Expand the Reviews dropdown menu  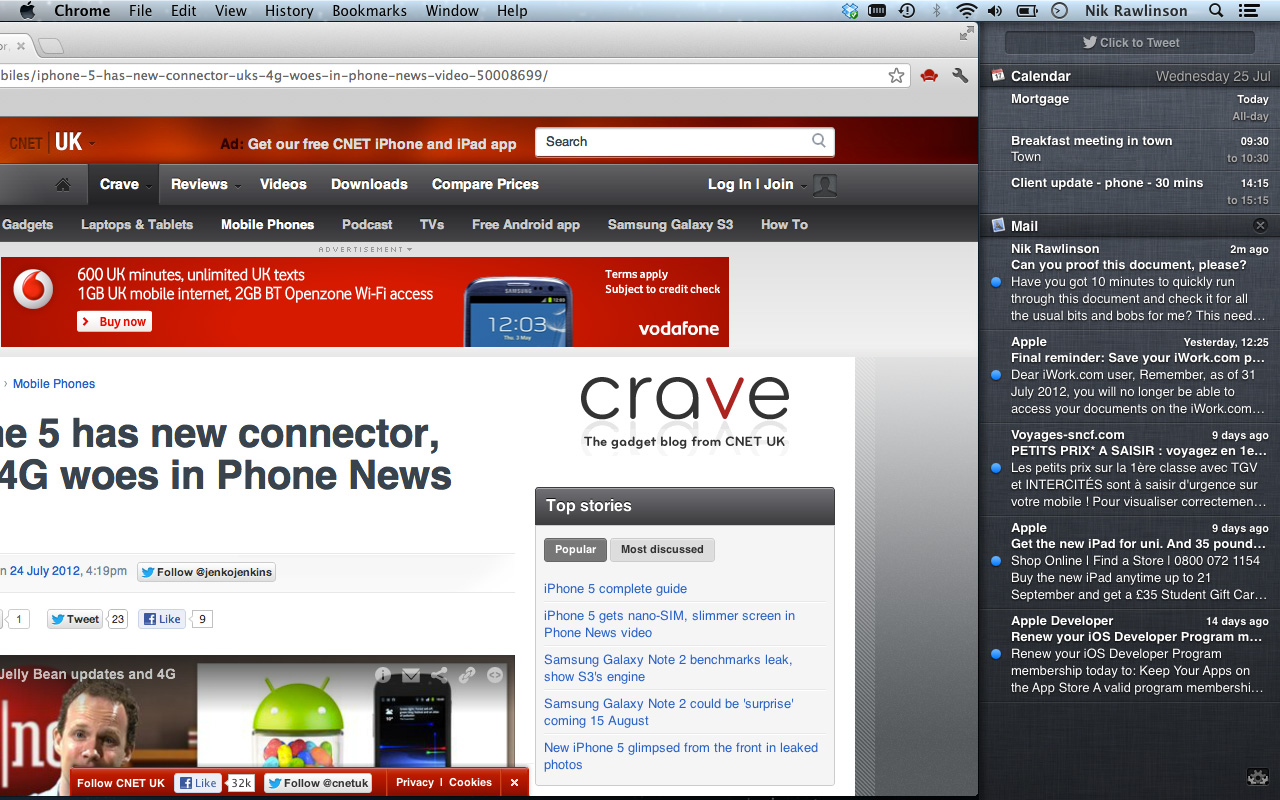point(238,185)
